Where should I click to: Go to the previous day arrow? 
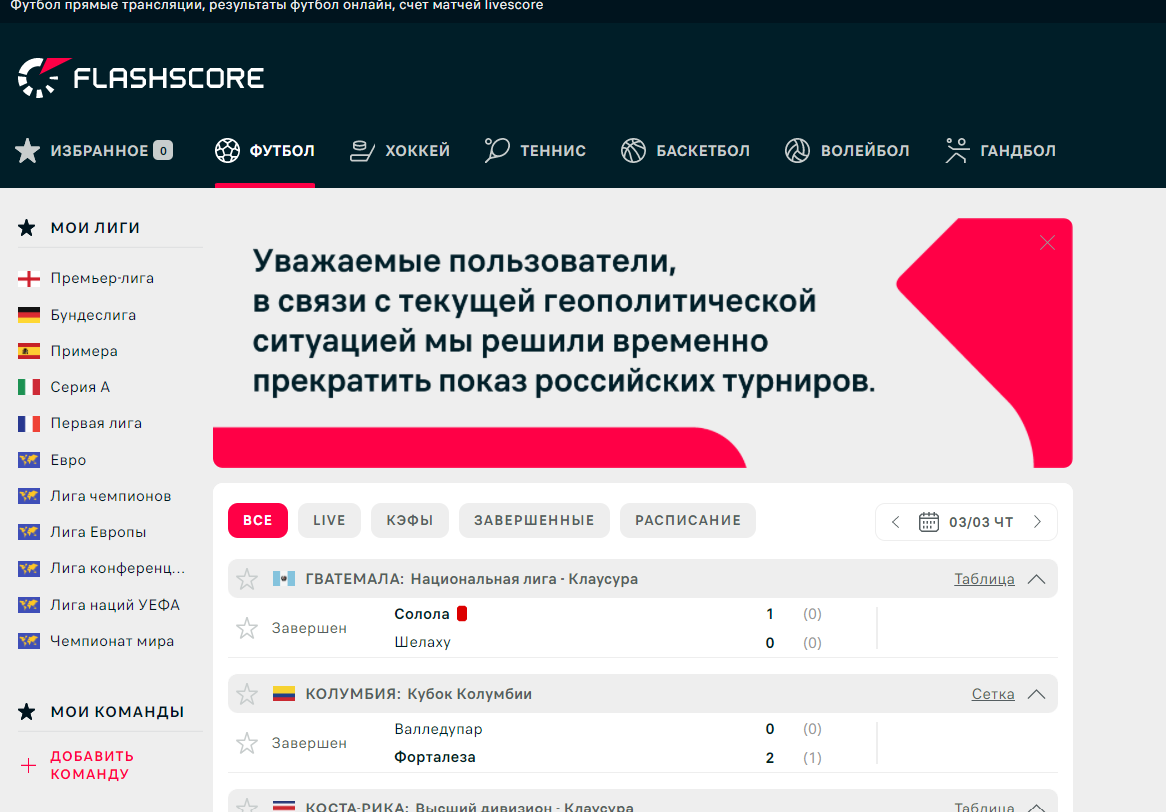point(895,522)
